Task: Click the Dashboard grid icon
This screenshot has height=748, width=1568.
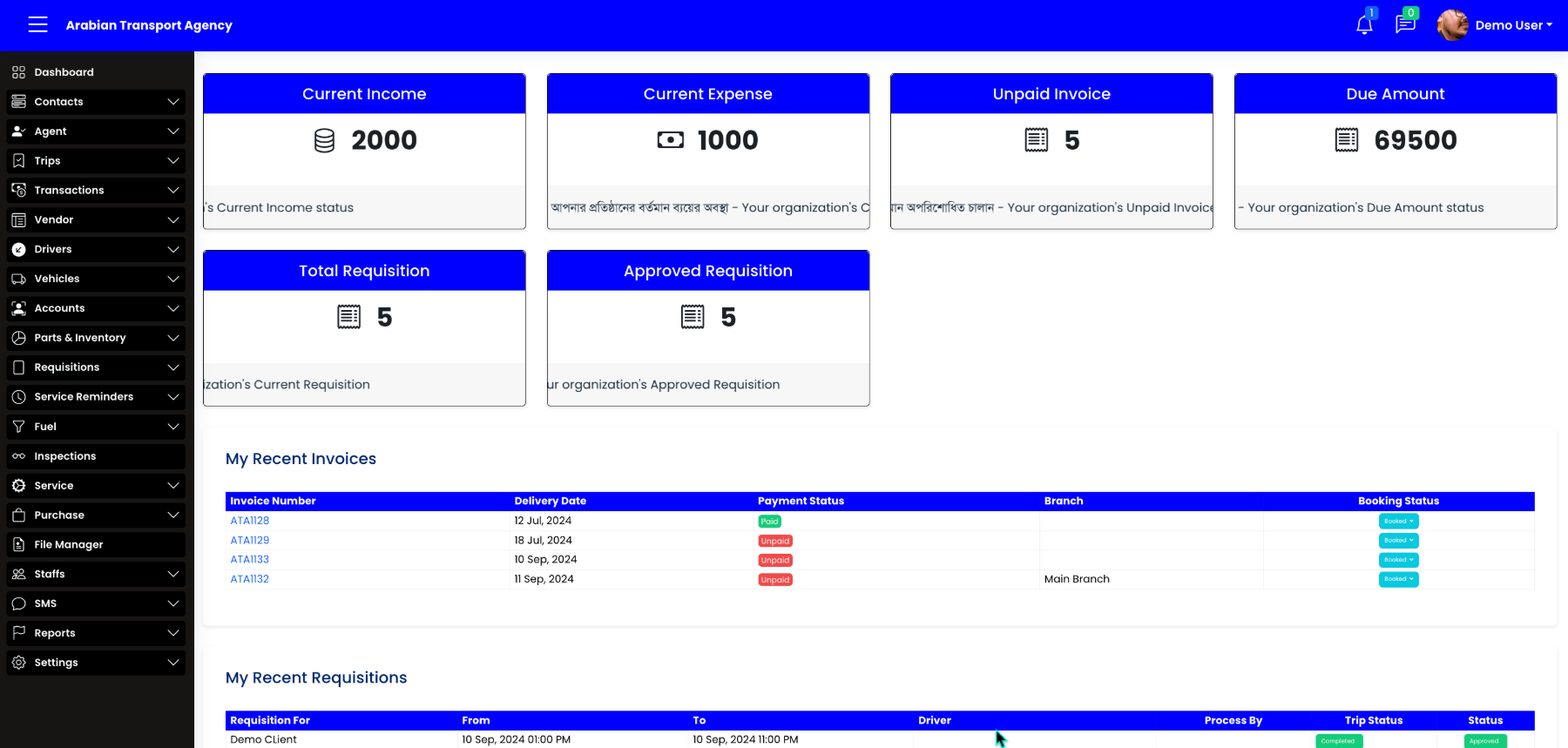Action: [x=18, y=72]
